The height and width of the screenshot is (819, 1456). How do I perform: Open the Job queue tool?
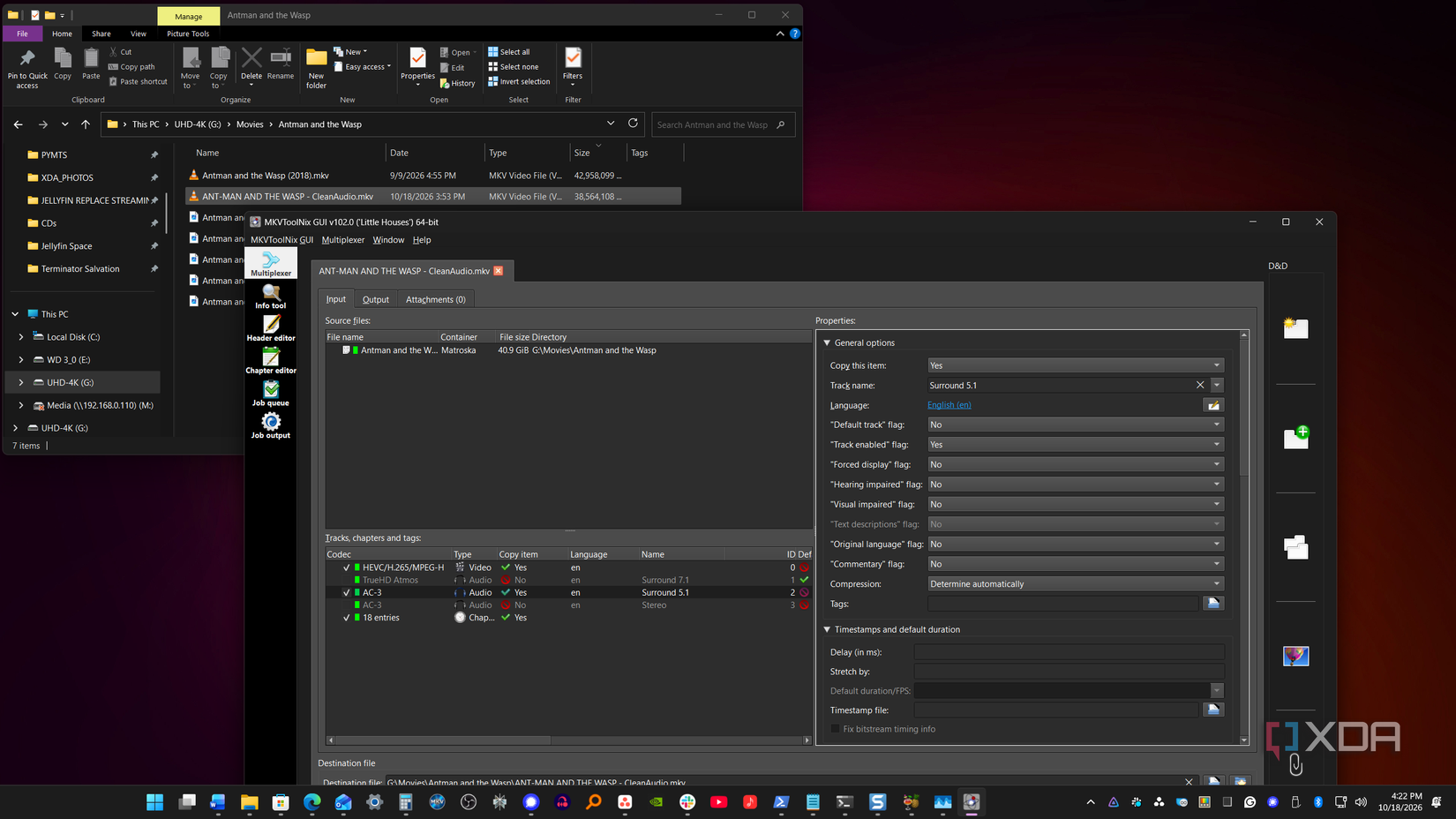point(271,394)
